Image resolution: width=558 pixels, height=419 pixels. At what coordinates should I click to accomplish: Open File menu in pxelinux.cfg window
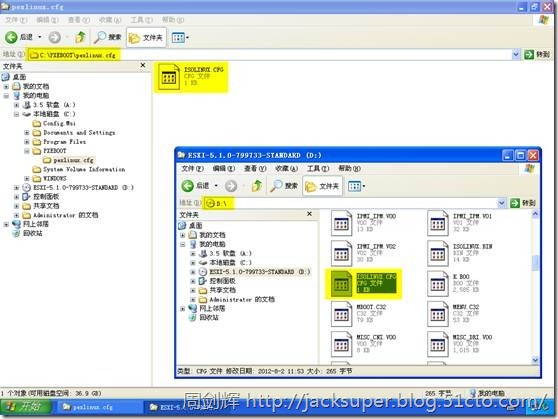click(16, 20)
